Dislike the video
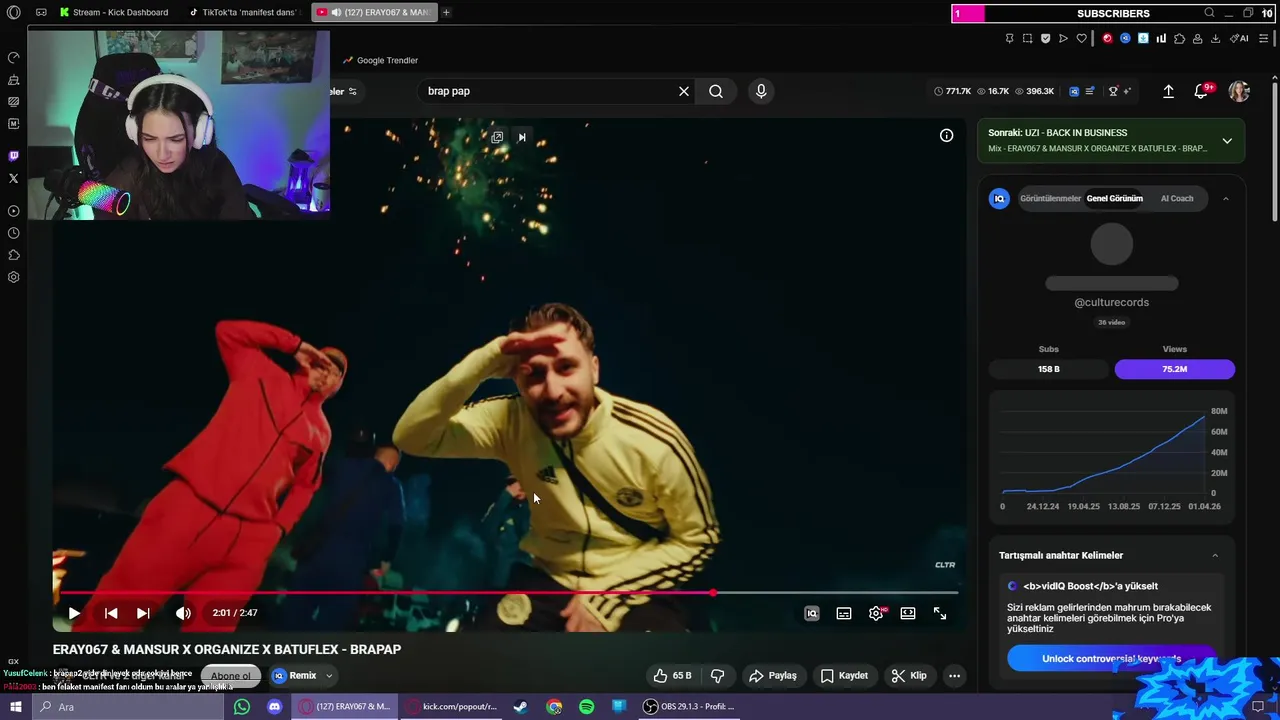 pyautogui.click(x=717, y=676)
